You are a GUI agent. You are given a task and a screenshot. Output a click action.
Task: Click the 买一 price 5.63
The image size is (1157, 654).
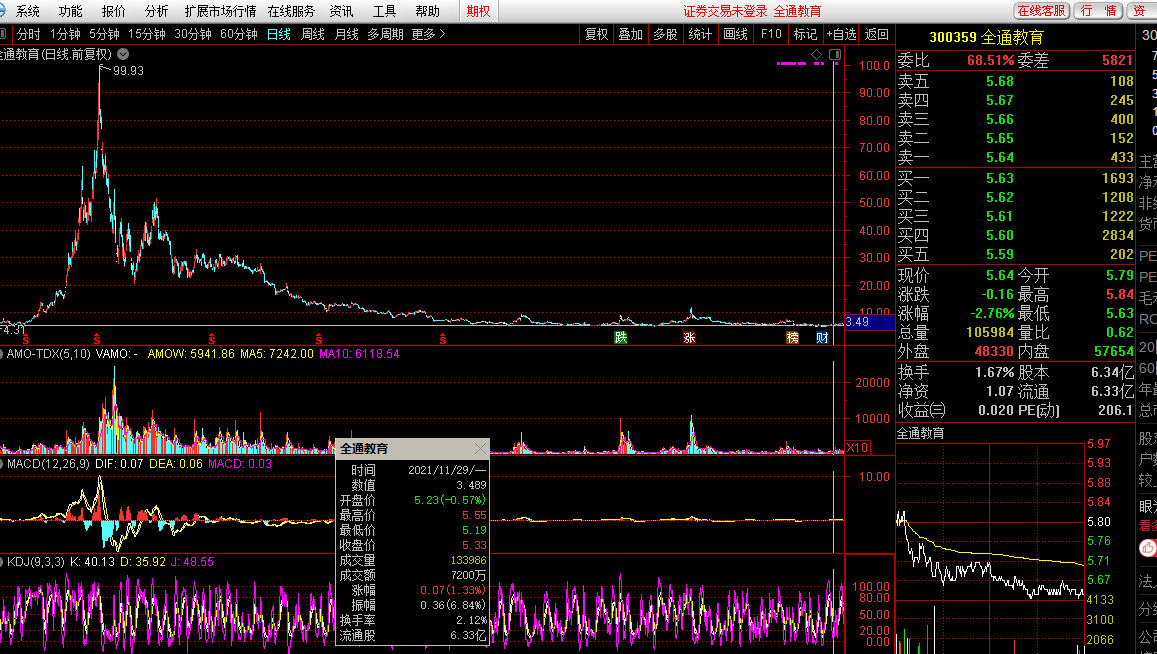tap(1000, 178)
